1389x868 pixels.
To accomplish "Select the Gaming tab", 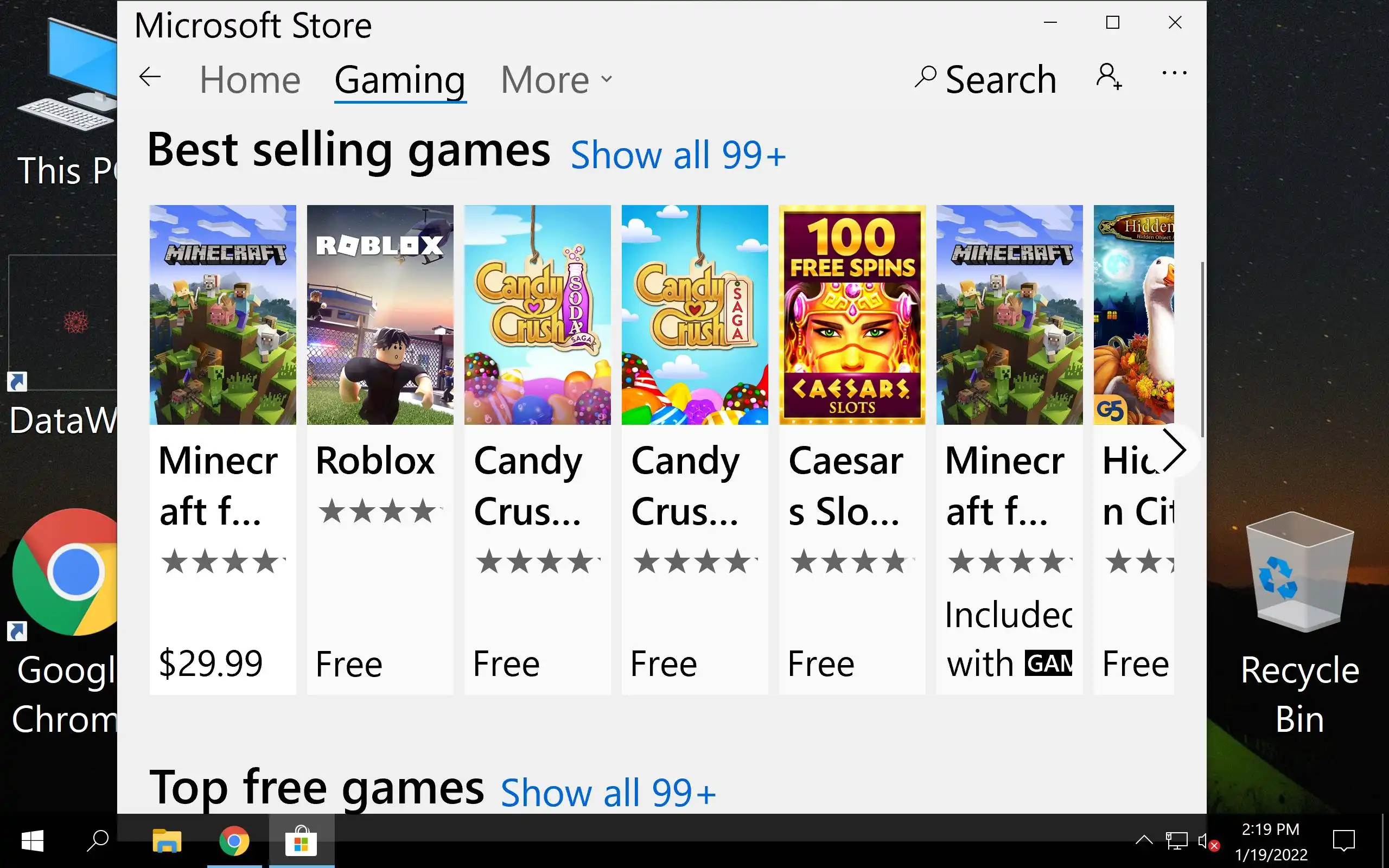I will tap(400, 79).
